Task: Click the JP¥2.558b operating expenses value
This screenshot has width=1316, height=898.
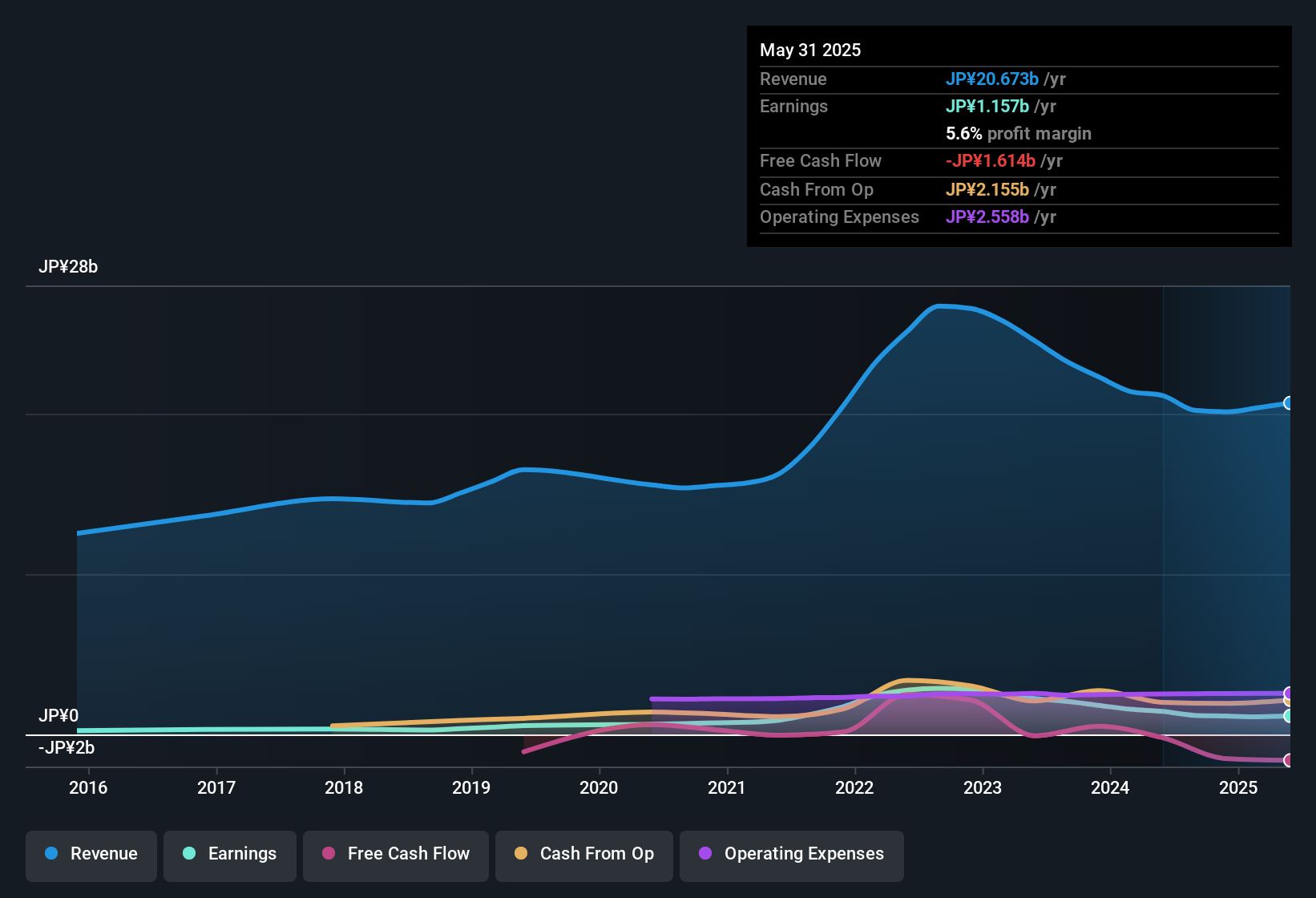Action: pyautogui.click(x=987, y=217)
